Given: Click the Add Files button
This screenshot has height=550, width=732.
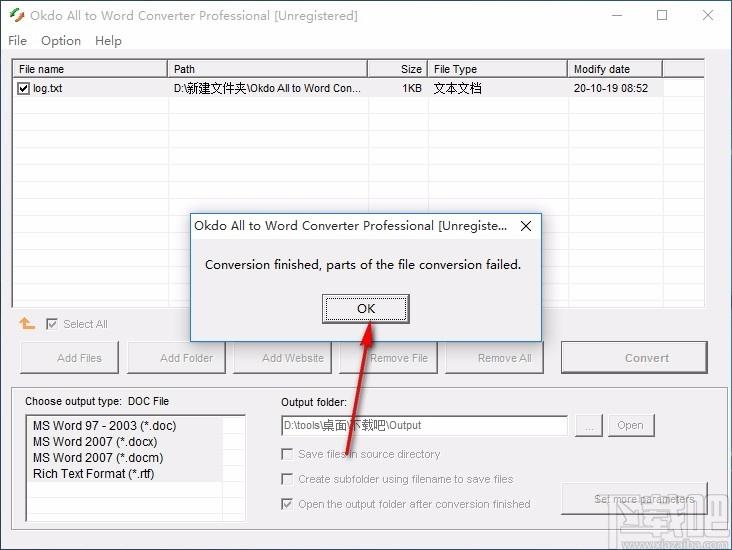Looking at the screenshot, I should click(70, 358).
